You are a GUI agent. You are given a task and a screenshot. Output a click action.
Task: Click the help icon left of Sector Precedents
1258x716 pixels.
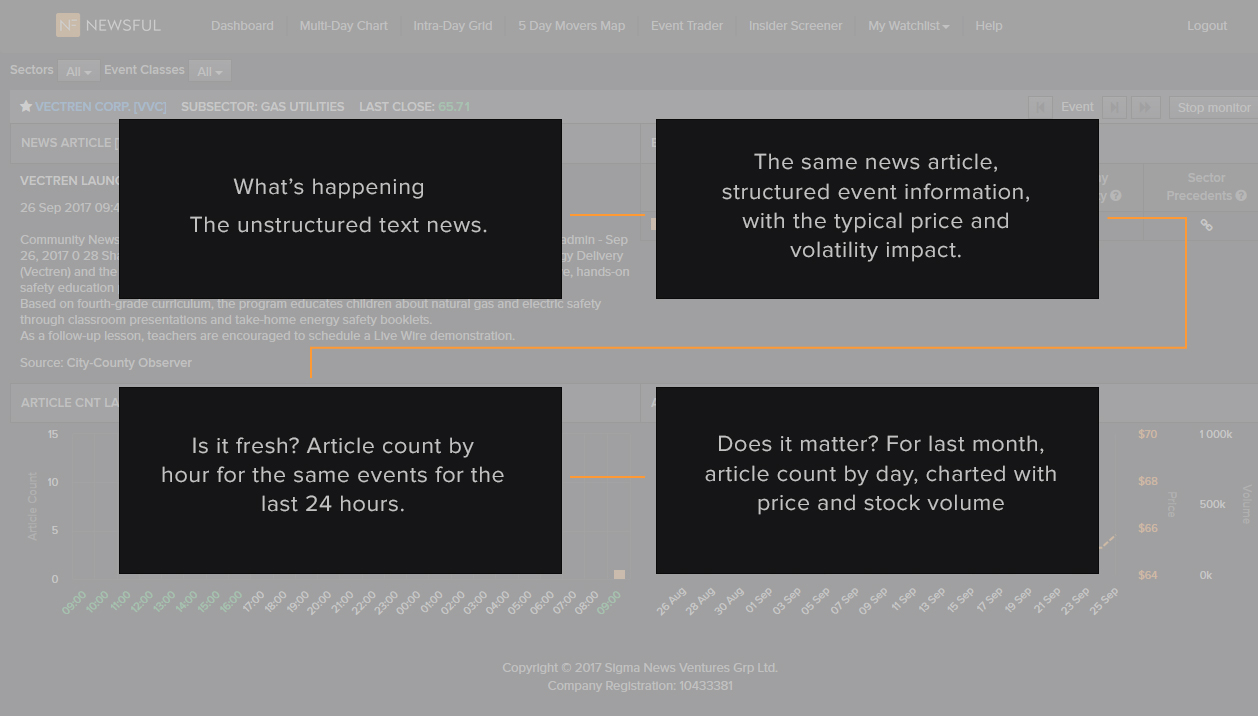click(x=1116, y=196)
